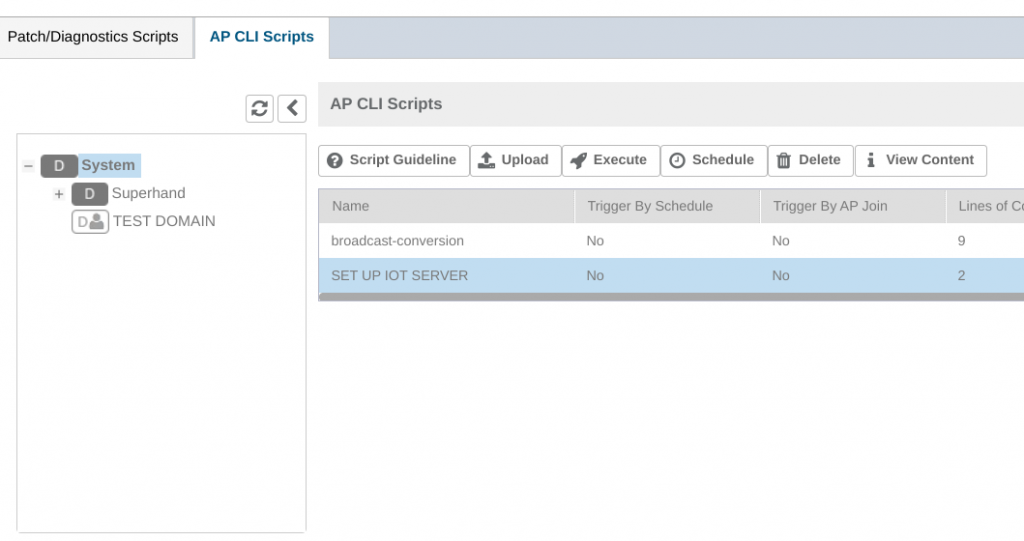The height and width of the screenshot is (541, 1024).
Task: Select the AP CLI Scripts tab
Action: tap(261, 37)
